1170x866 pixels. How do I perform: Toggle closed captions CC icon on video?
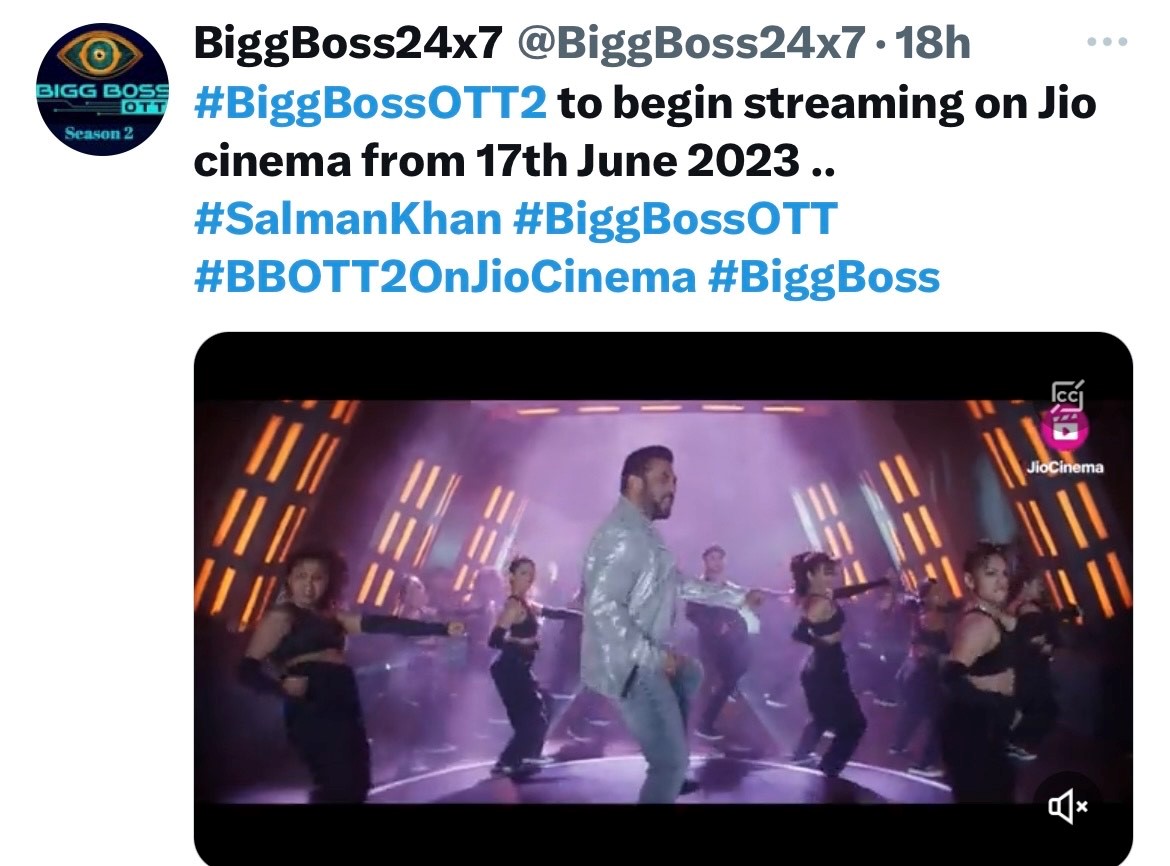coord(1066,393)
